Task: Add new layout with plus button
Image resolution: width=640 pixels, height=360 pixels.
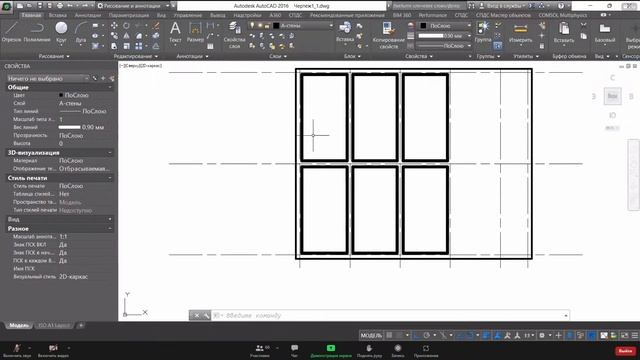Action: [x=81, y=325]
